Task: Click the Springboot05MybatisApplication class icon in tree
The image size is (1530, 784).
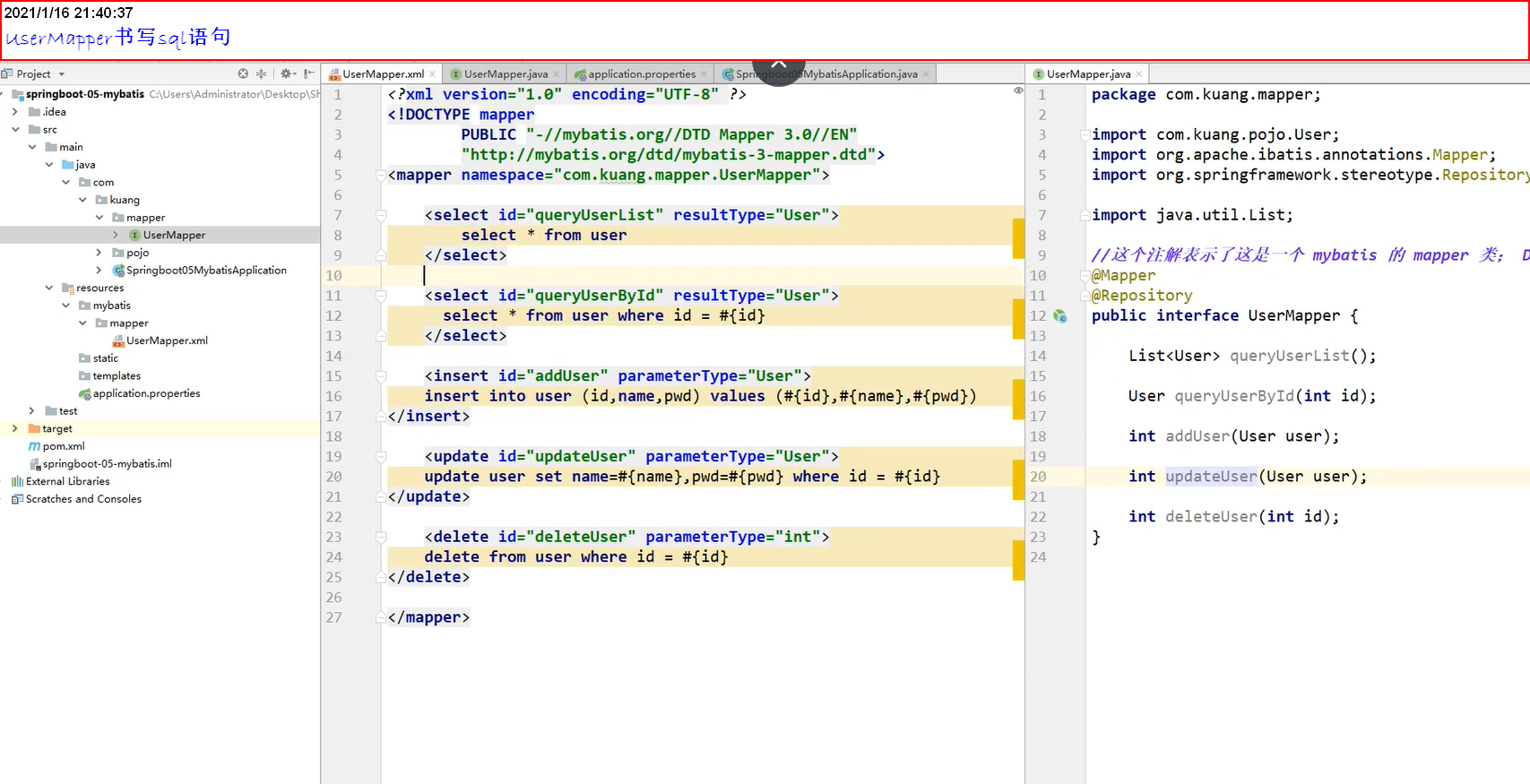Action: pyautogui.click(x=118, y=270)
